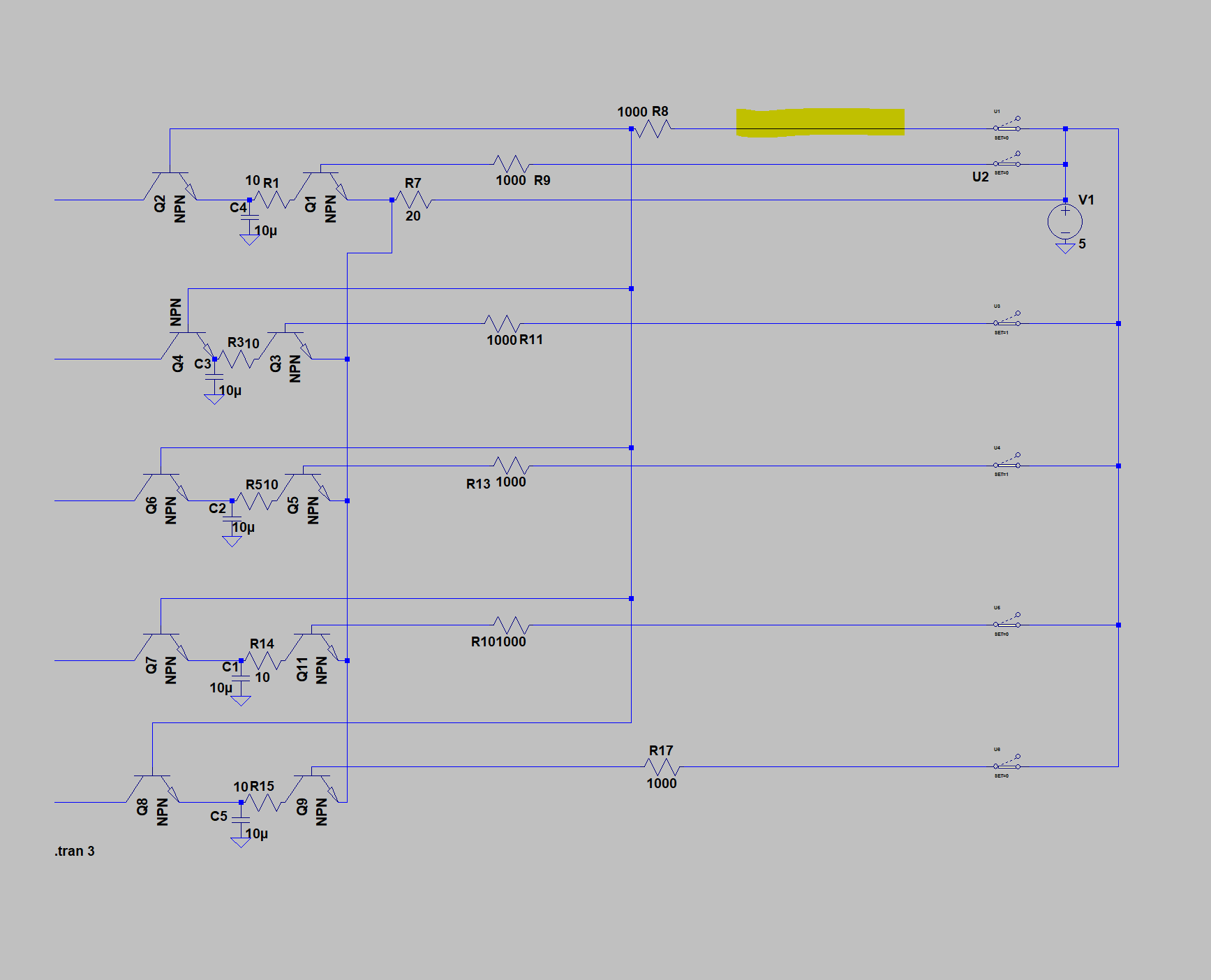Viewport: 1211px width, 980px height.
Task: Click the SET=1 text under switch U3
Action: tap(1002, 333)
